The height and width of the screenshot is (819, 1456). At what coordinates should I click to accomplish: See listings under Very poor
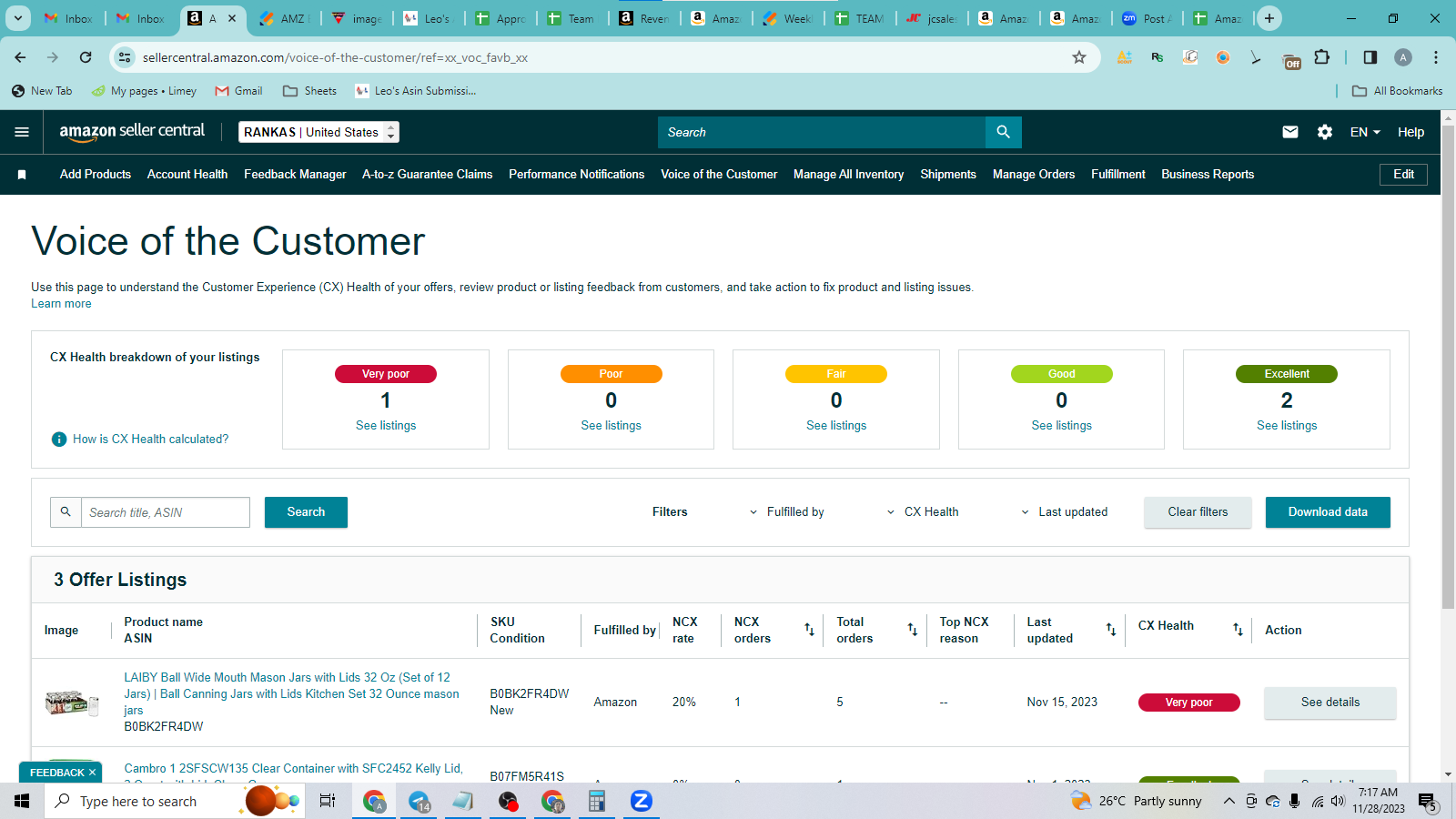[x=386, y=426]
